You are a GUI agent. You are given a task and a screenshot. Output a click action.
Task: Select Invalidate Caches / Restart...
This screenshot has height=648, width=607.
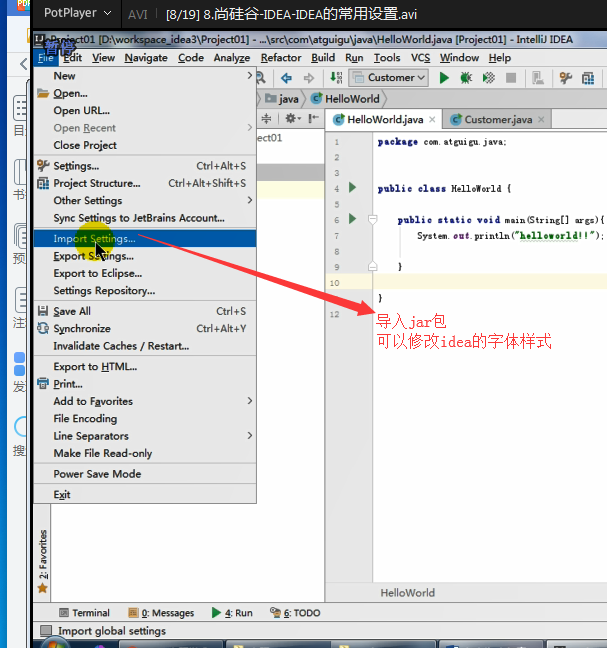[x=145, y=346]
